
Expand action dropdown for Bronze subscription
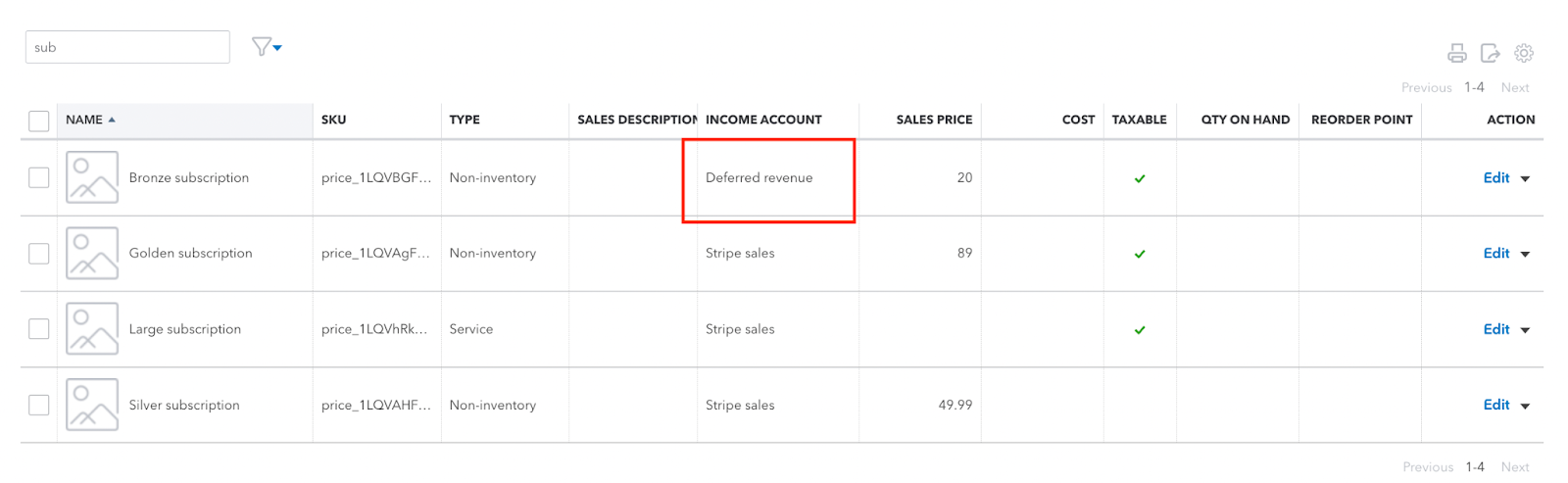click(x=1525, y=178)
